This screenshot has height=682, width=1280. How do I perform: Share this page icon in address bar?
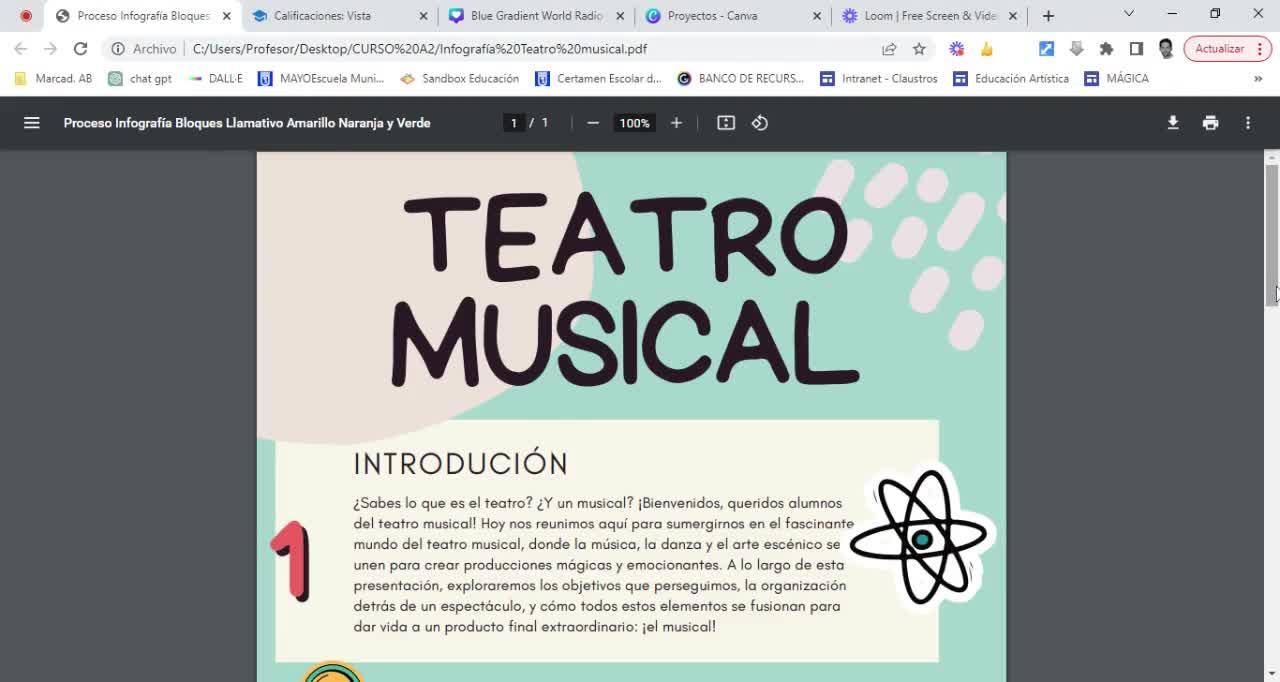click(x=889, y=48)
